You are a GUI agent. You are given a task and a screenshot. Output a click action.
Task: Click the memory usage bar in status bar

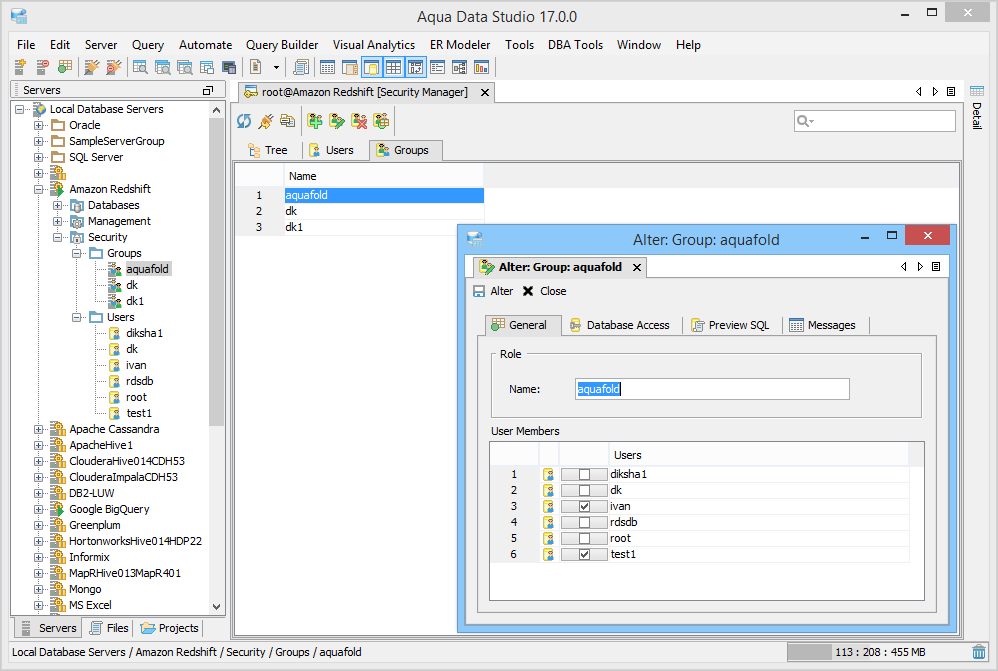click(878, 652)
